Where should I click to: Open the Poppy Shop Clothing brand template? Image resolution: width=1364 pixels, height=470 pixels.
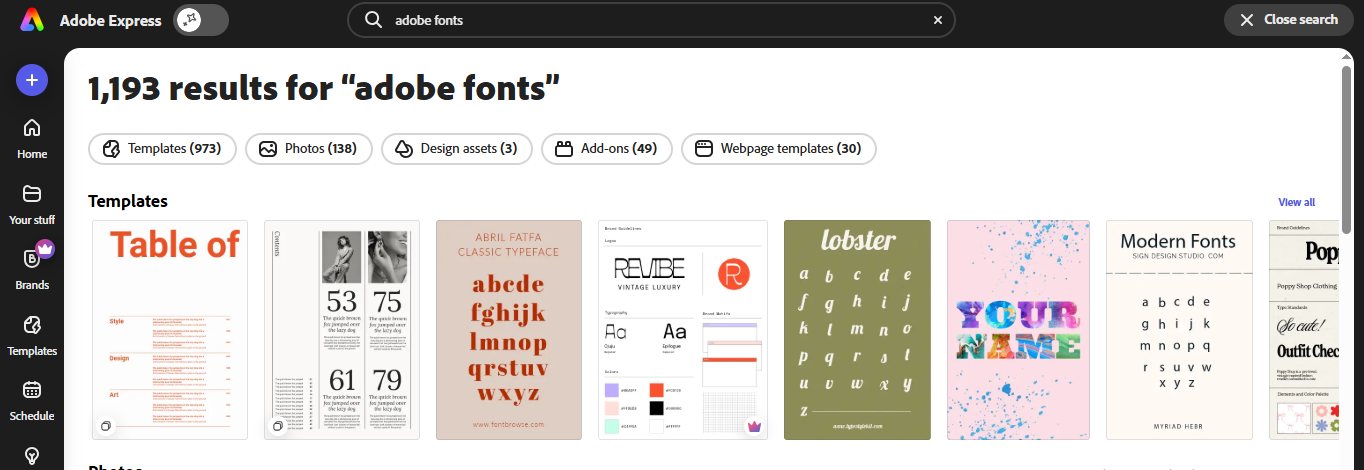pyautogui.click(x=1304, y=330)
